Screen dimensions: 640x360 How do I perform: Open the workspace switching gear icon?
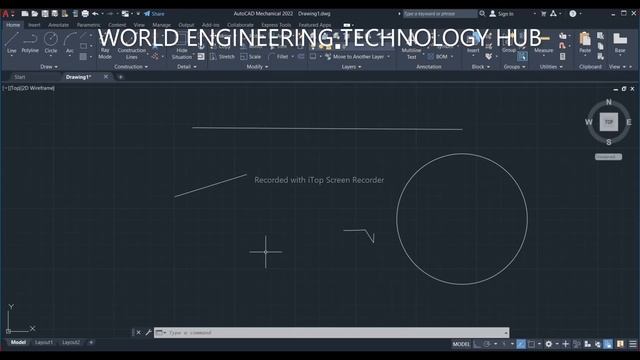coord(549,344)
